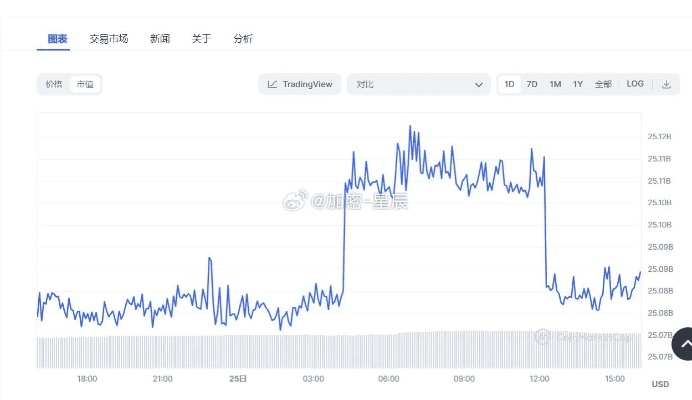The height and width of the screenshot is (400, 692).
Task: Select the 图表 tab
Action: pyautogui.click(x=58, y=39)
